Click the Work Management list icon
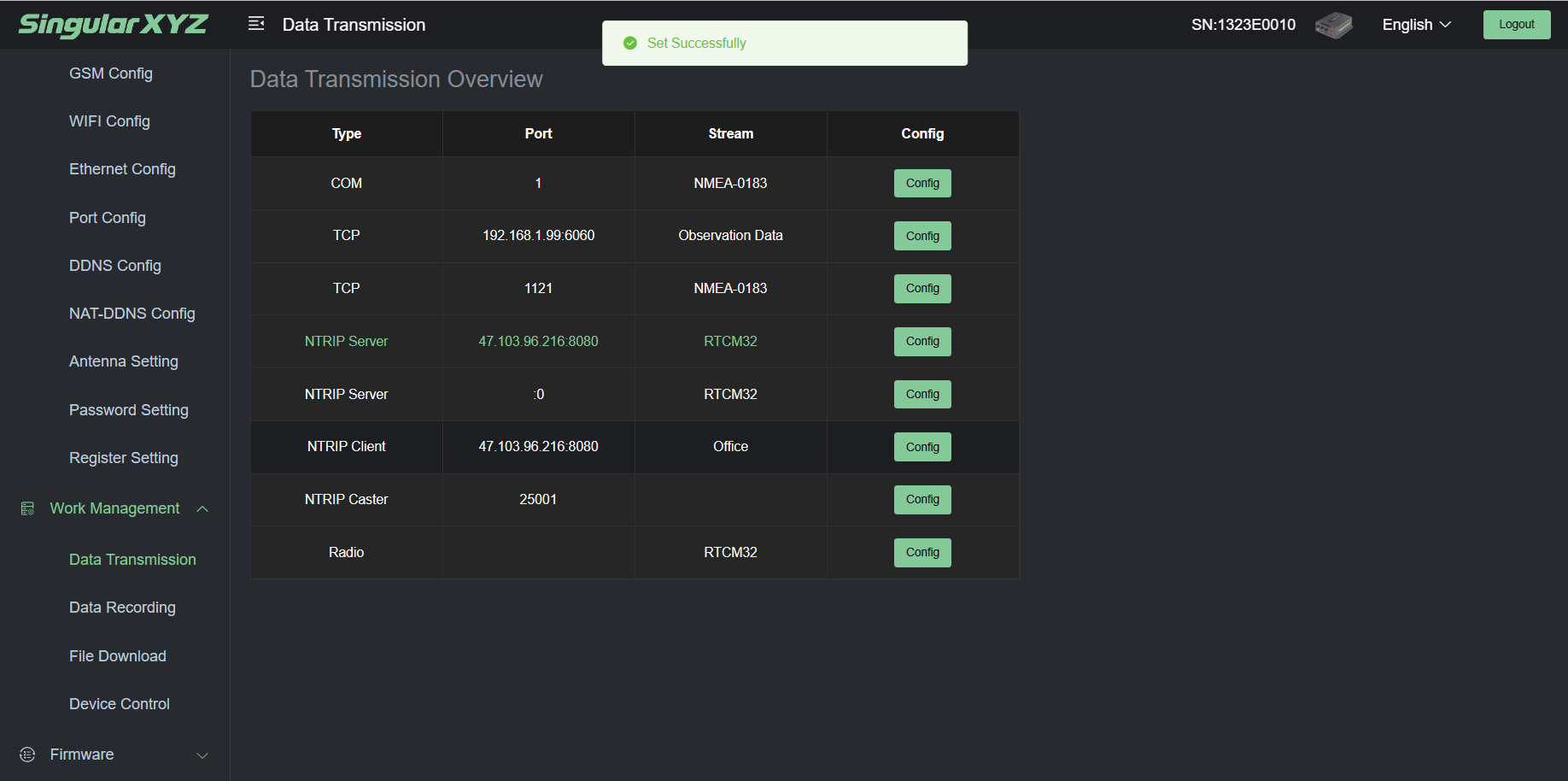The height and width of the screenshot is (781, 1568). click(27, 508)
